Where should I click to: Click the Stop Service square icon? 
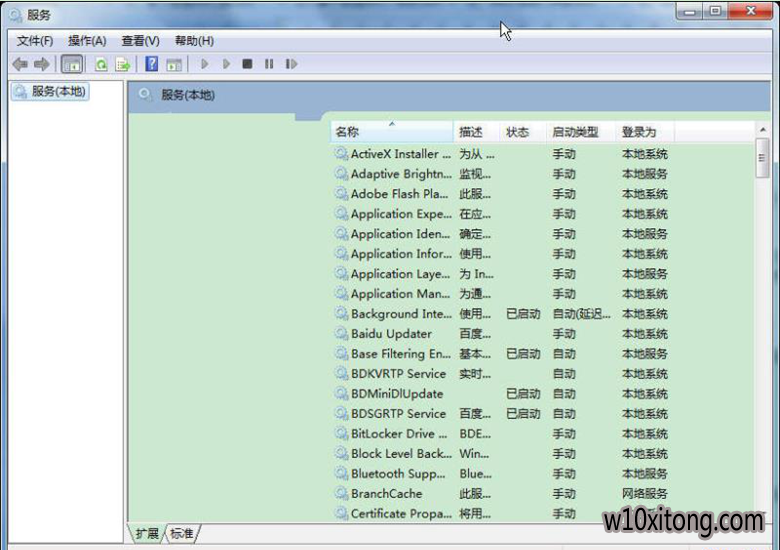pos(247,64)
